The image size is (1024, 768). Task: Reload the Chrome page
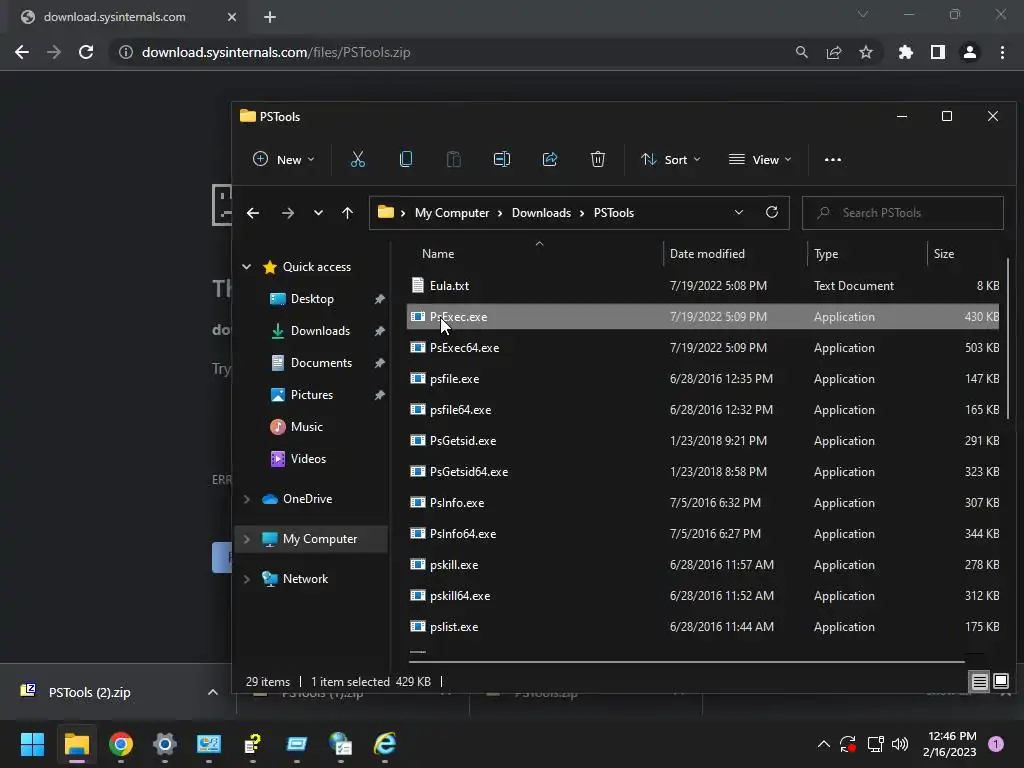[86, 52]
